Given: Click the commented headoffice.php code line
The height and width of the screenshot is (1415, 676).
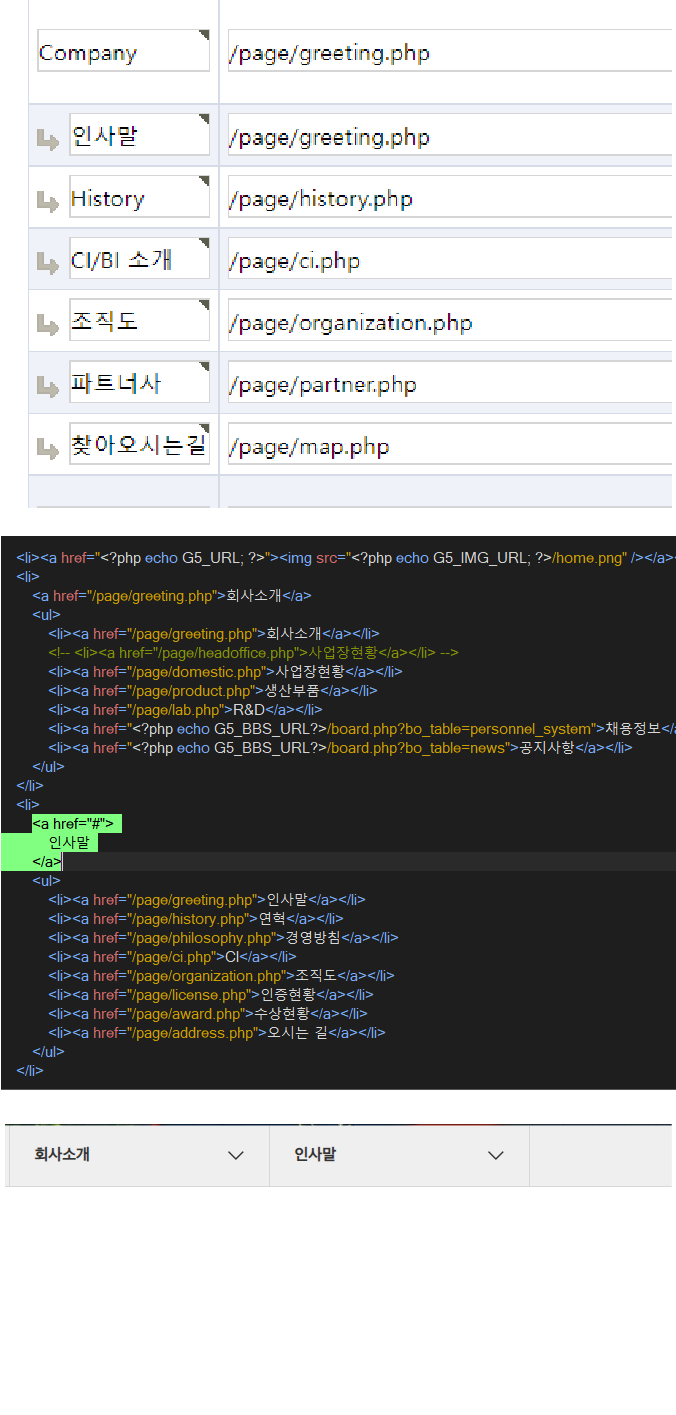Looking at the screenshot, I should [253, 653].
